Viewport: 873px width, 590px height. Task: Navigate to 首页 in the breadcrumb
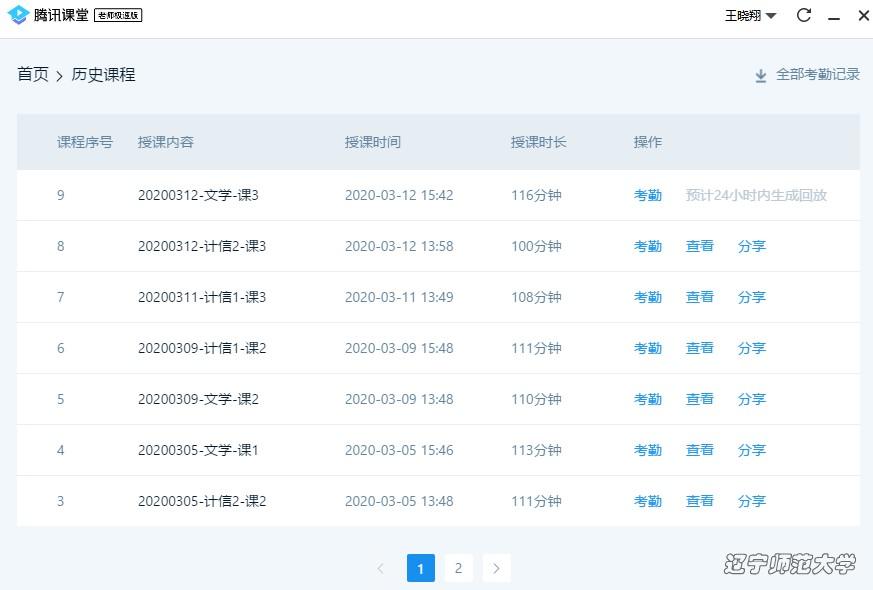coord(33,74)
